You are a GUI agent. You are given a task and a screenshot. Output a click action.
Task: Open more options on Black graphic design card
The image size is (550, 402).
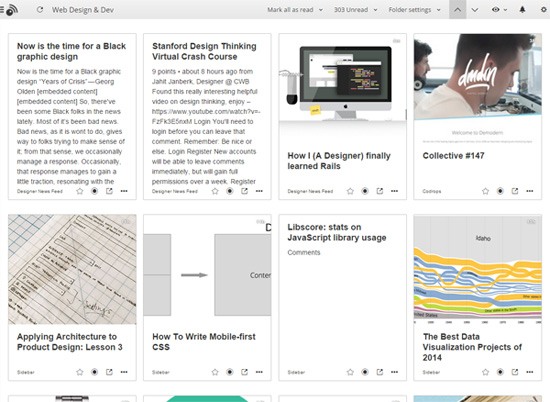tap(124, 191)
